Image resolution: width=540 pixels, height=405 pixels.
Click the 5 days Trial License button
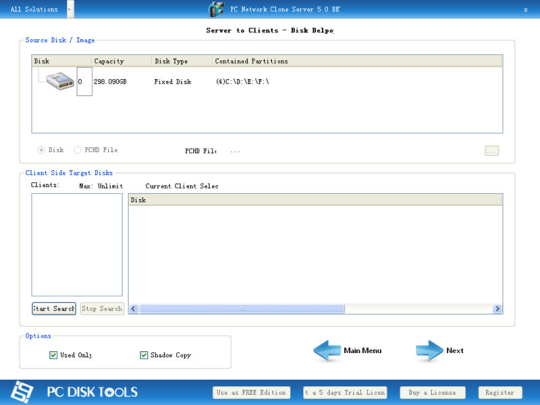[345, 393]
